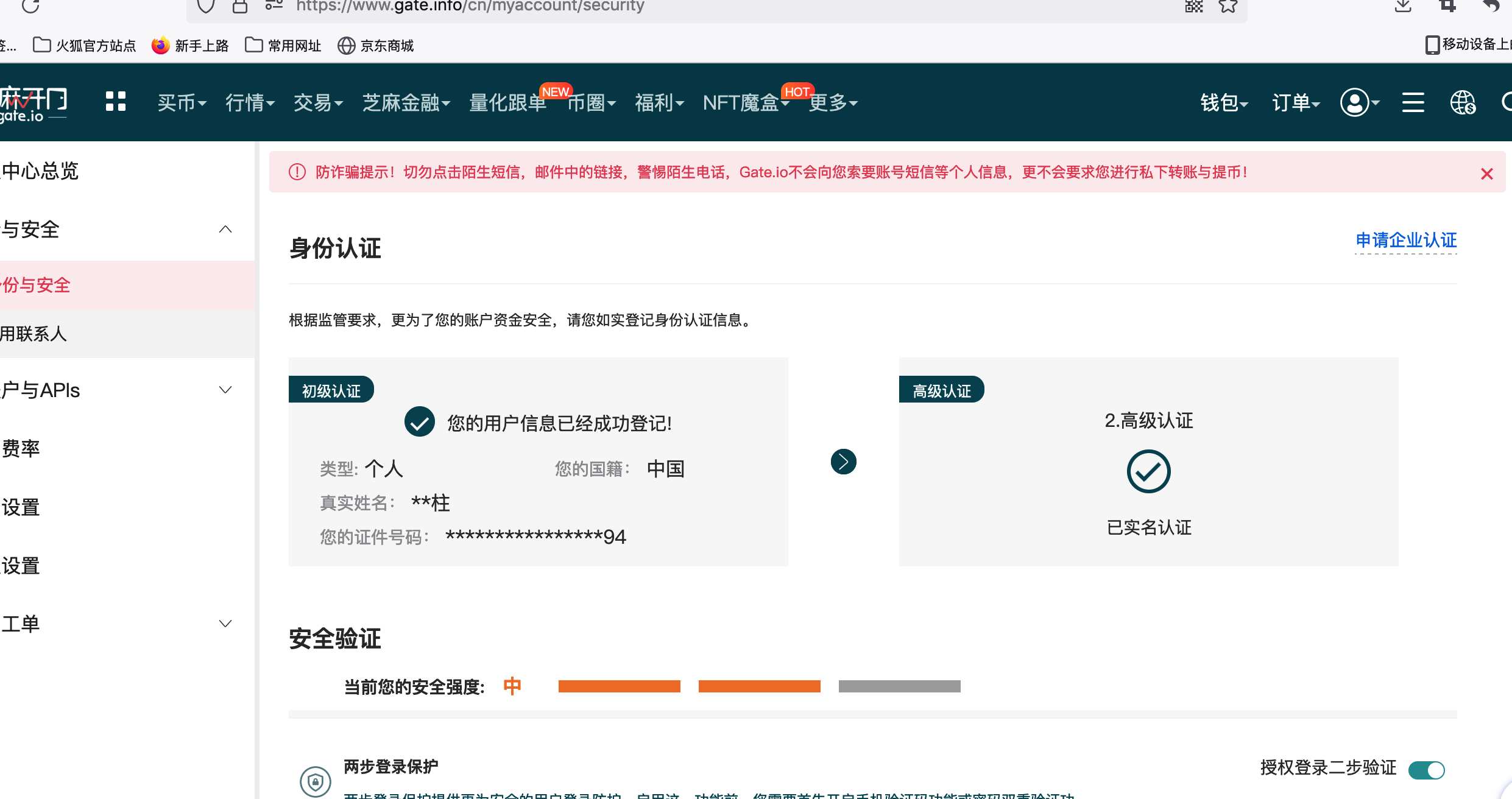Click the user account avatar icon
This screenshot has width=1512, height=799.
click(x=1355, y=102)
